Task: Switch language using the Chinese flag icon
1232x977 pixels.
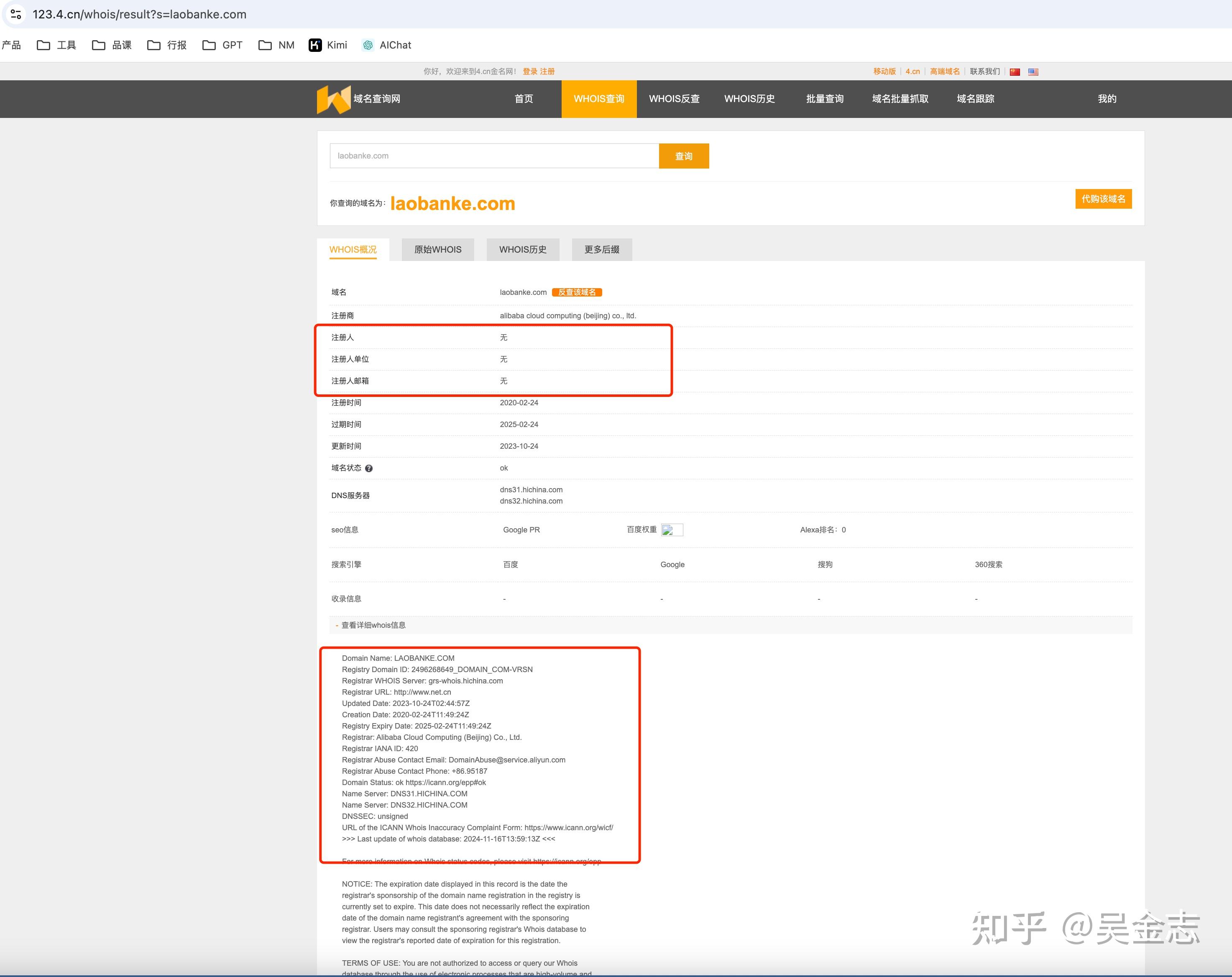Action: [x=1015, y=72]
